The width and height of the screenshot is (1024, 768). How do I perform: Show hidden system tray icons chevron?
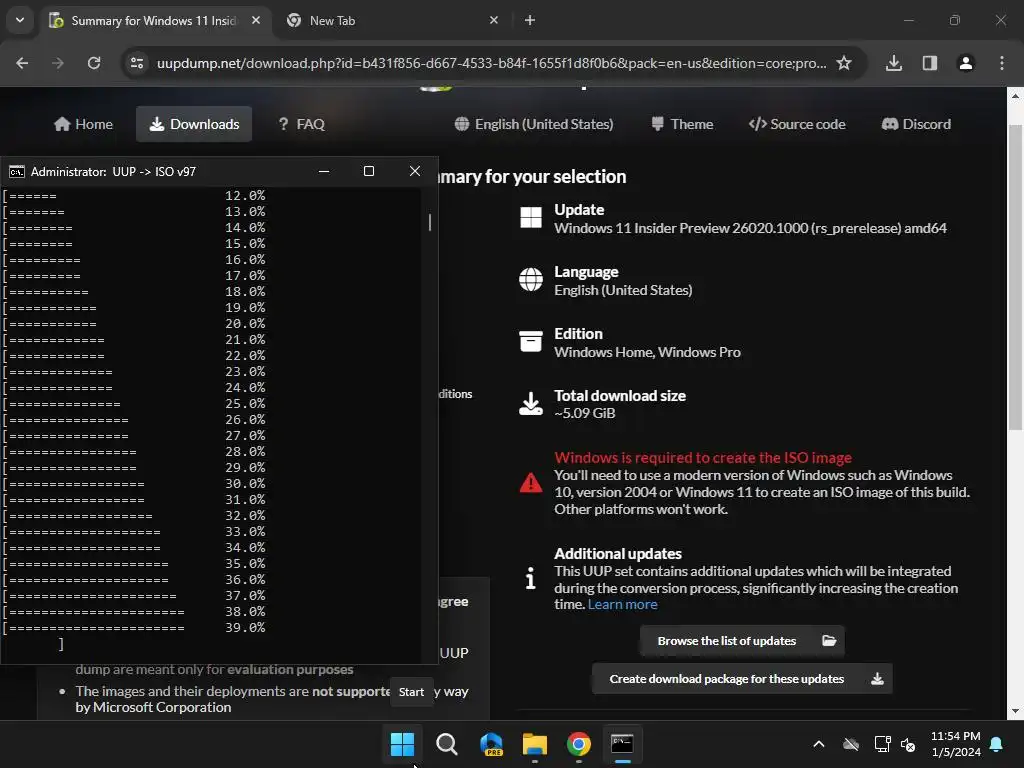click(818, 744)
